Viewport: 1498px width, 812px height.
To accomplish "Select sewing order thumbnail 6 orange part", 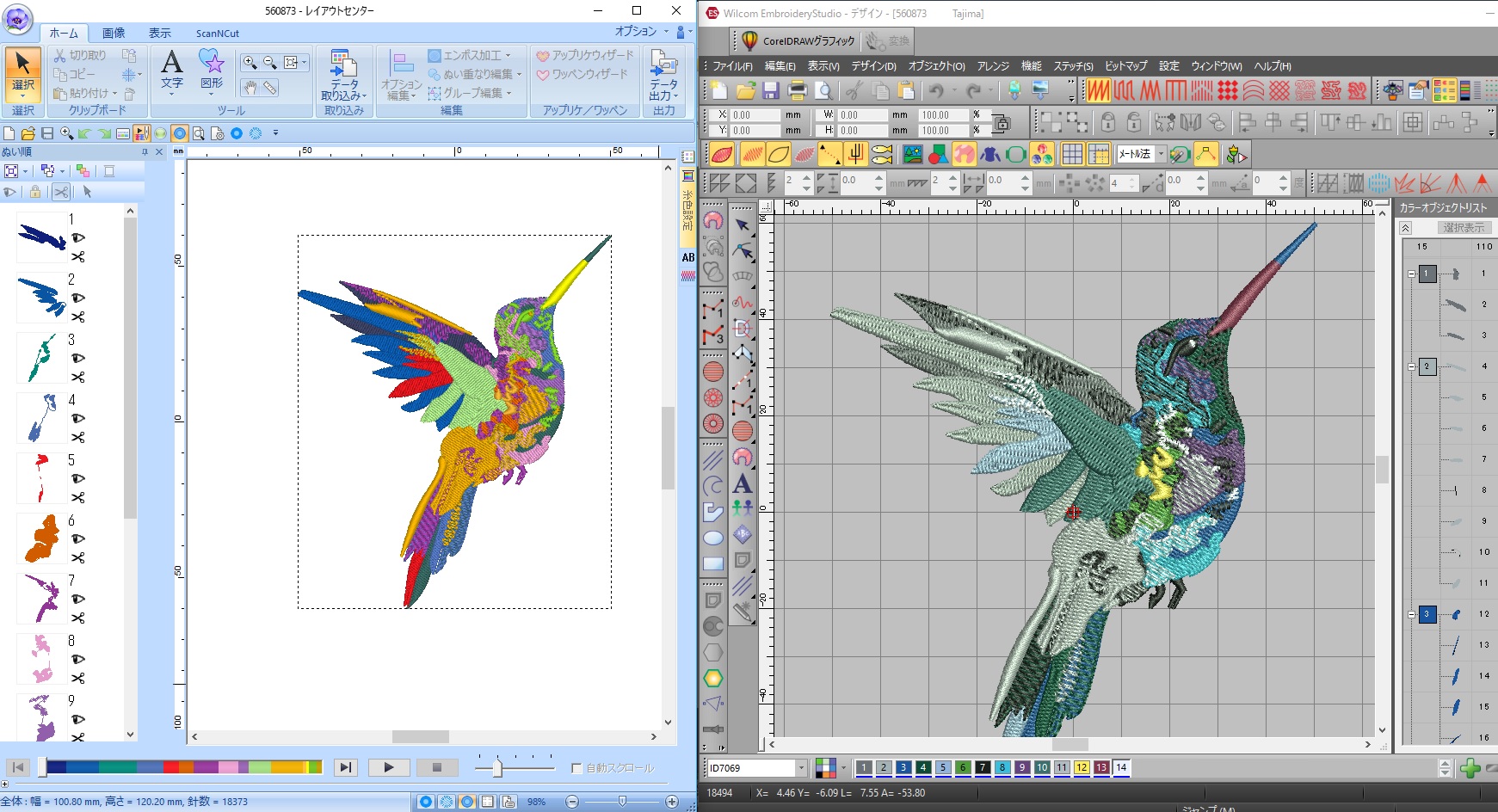I will point(41,538).
